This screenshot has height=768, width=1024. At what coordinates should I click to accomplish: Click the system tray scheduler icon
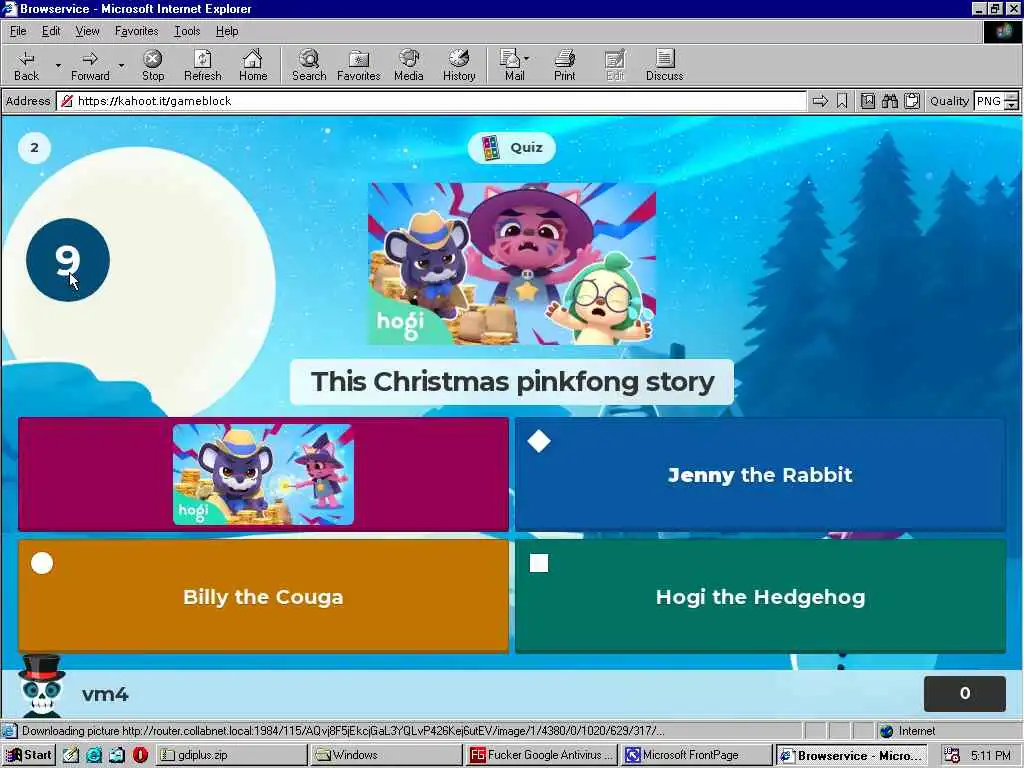[x=952, y=755]
